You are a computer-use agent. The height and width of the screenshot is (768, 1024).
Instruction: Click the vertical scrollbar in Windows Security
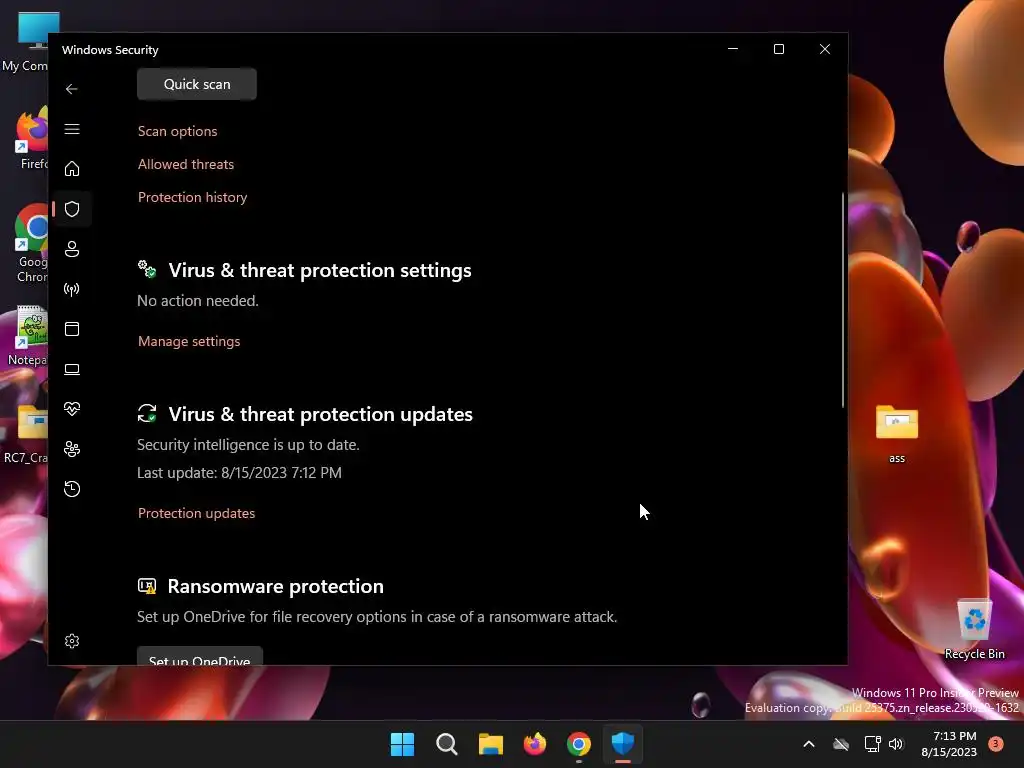[x=842, y=300]
